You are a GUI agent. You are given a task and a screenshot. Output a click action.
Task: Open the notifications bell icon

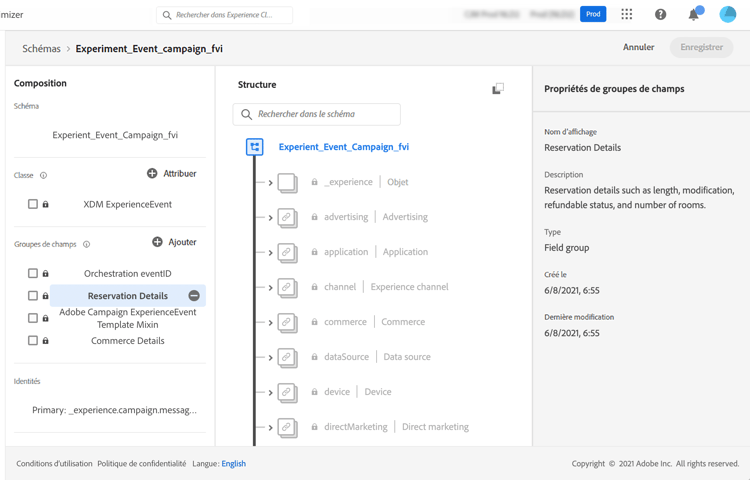[693, 14]
